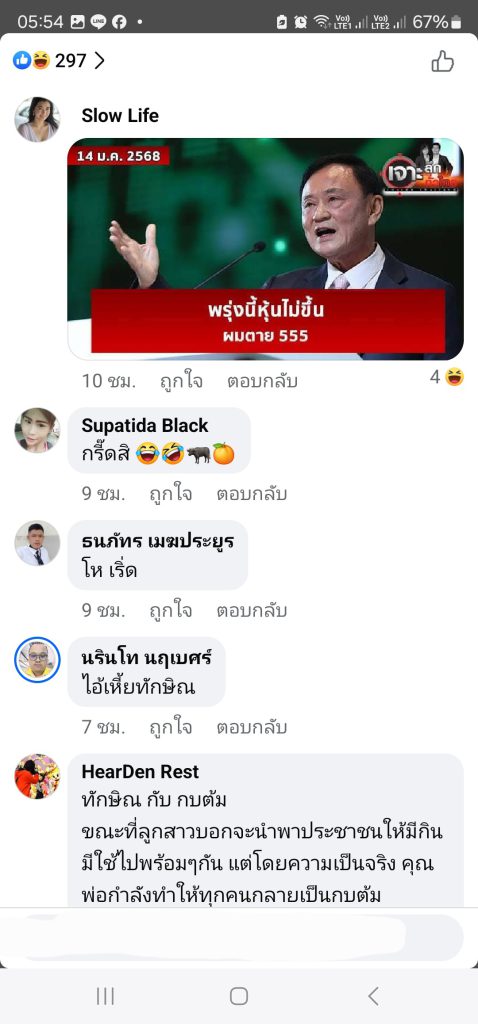Expand the 297 reactions list
The image size is (478, 1024).
coord(59,61)
